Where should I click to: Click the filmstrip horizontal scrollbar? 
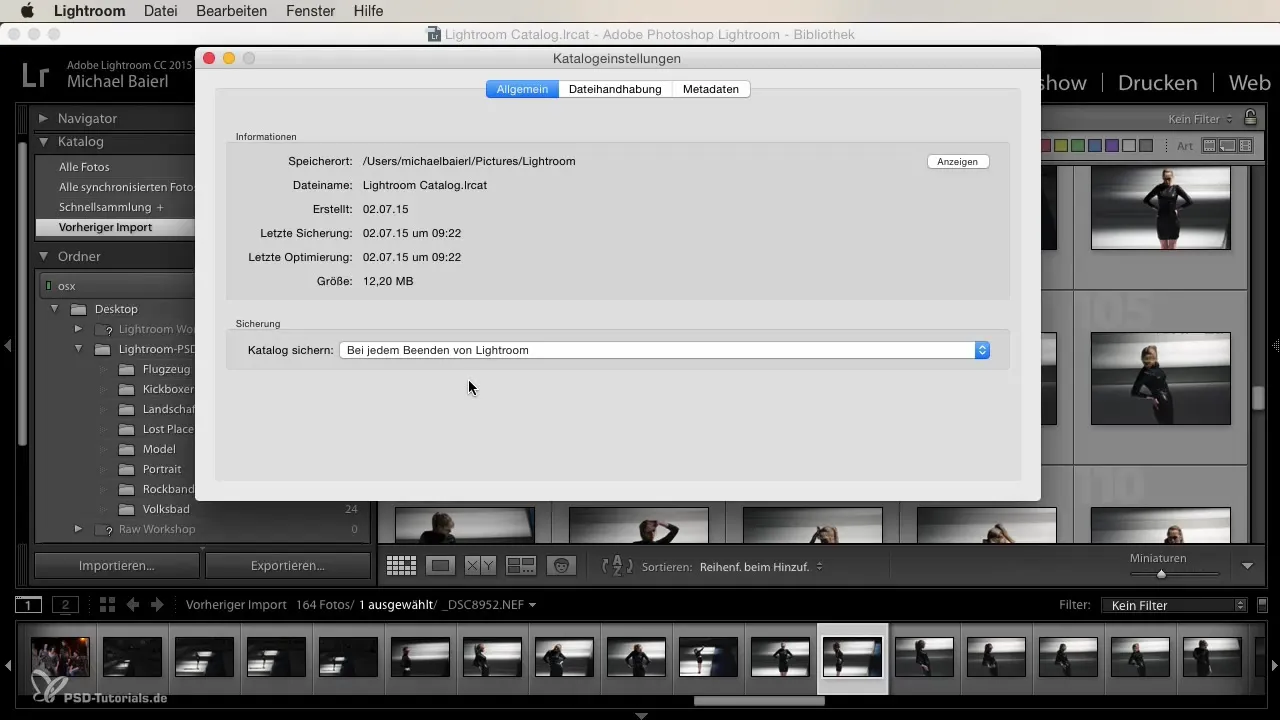click(x=760, y=701)
